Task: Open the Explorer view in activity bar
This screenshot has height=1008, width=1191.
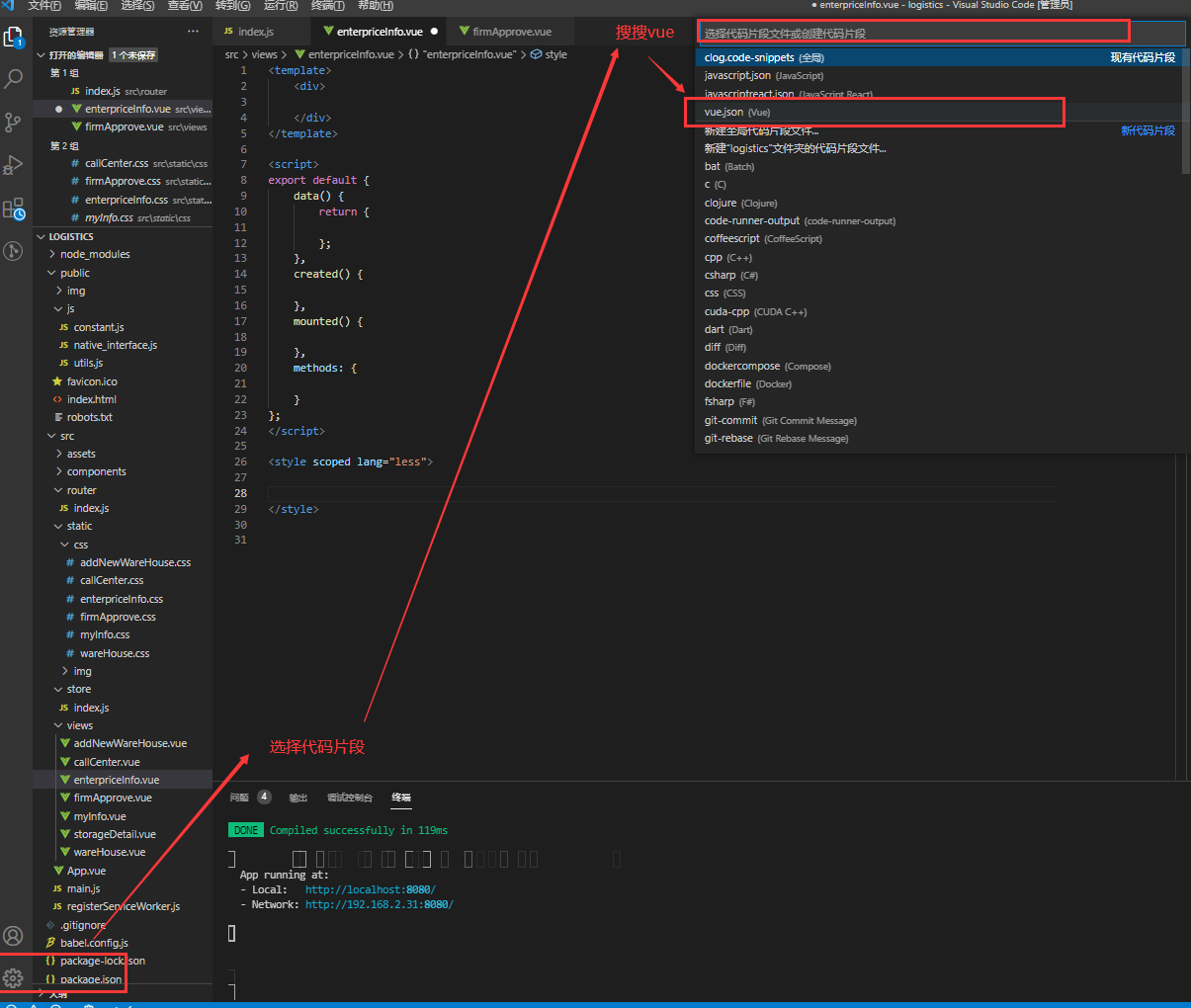Action: click(x=13, y=38)
